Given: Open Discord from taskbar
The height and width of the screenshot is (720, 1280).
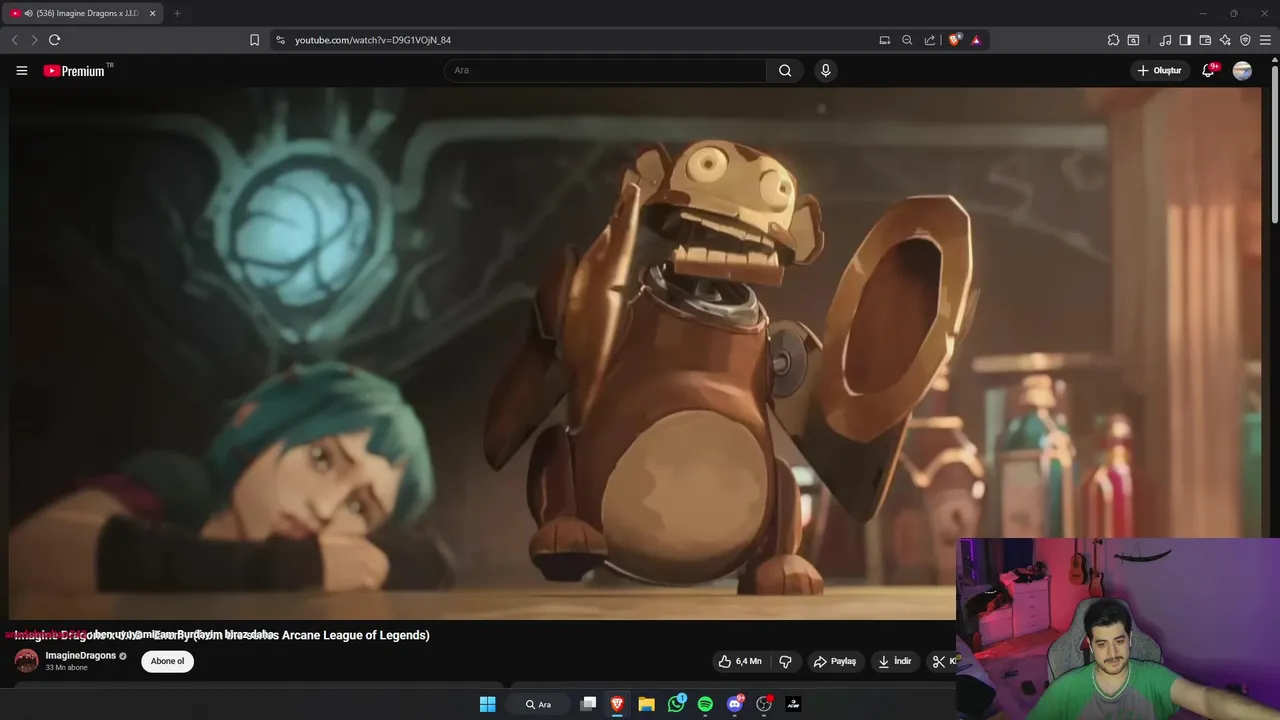Looking at the screenshot, I should click(x=735, y=704).
